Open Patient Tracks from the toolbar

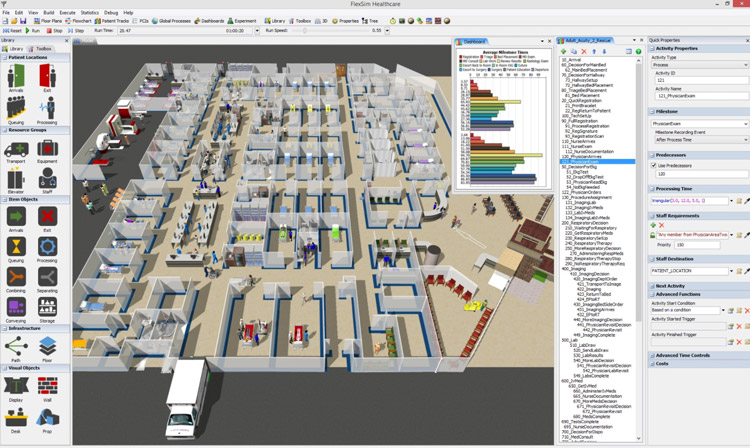tap(112, 21)
